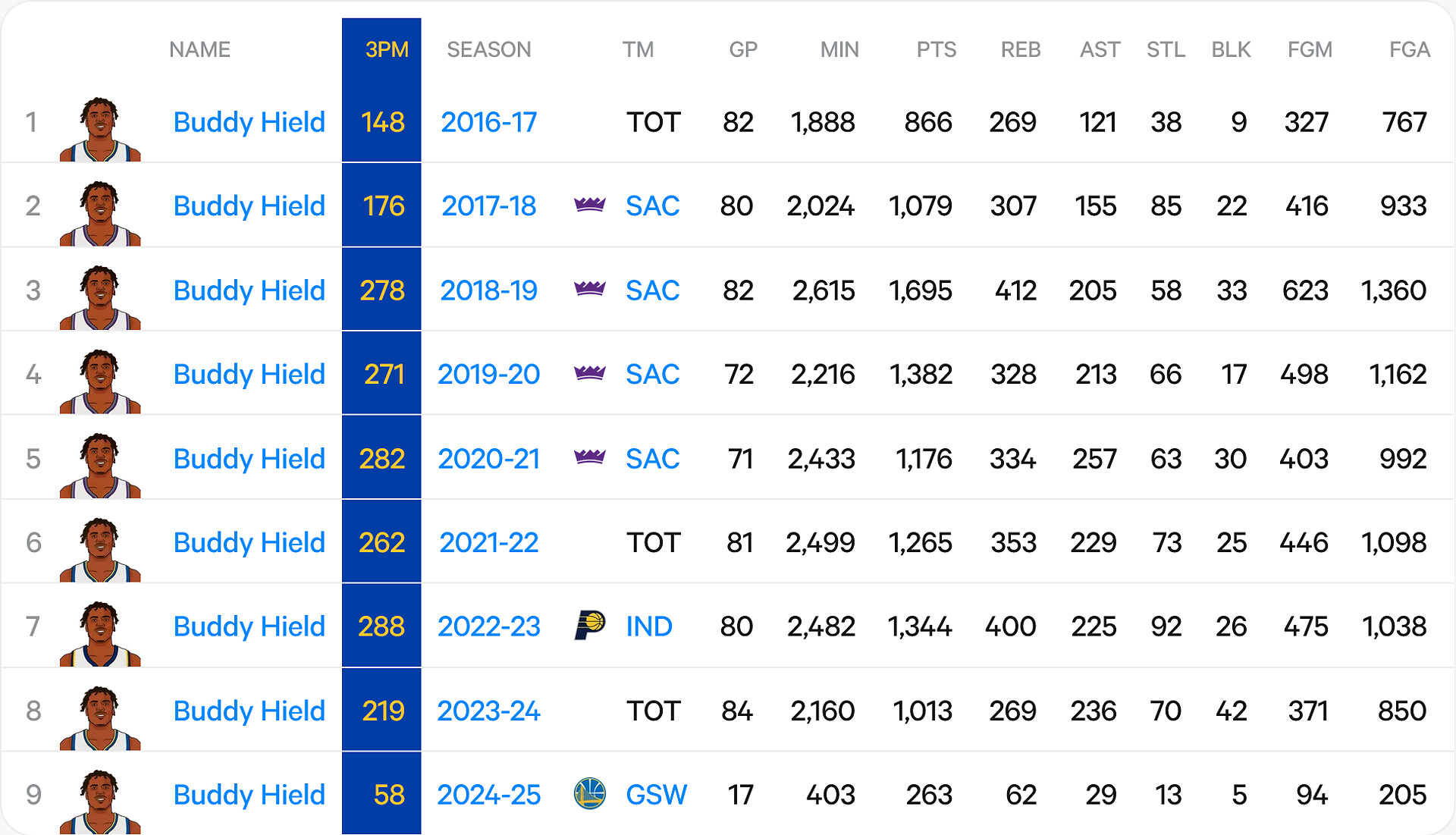The width and height of the screenshot is (1456, 835).
Task: Open the GSW team link
Action: point(656,795)
